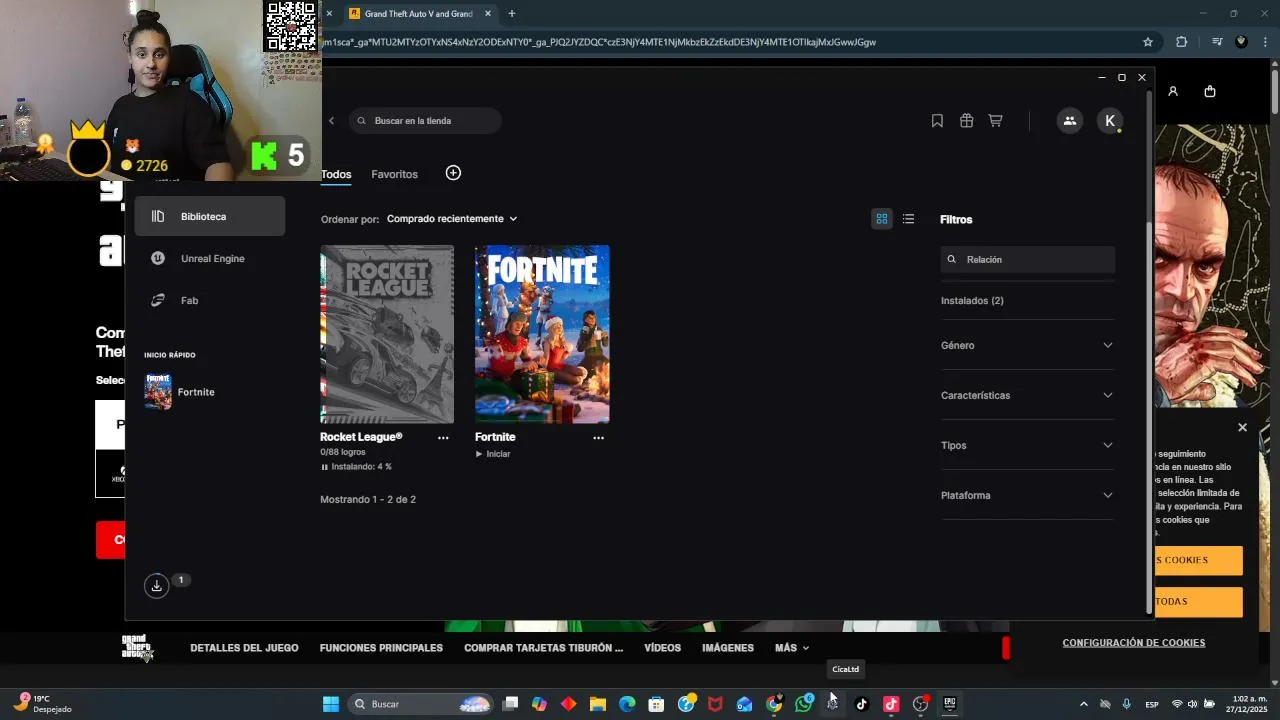
Task: Click the Relación filter search field
Action: click(x=1027, y=259)
